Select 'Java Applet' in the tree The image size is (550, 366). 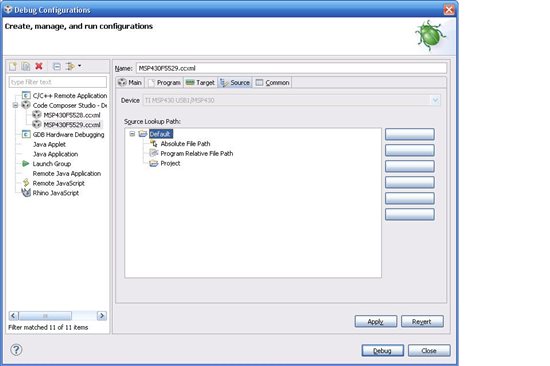point(49,144)
